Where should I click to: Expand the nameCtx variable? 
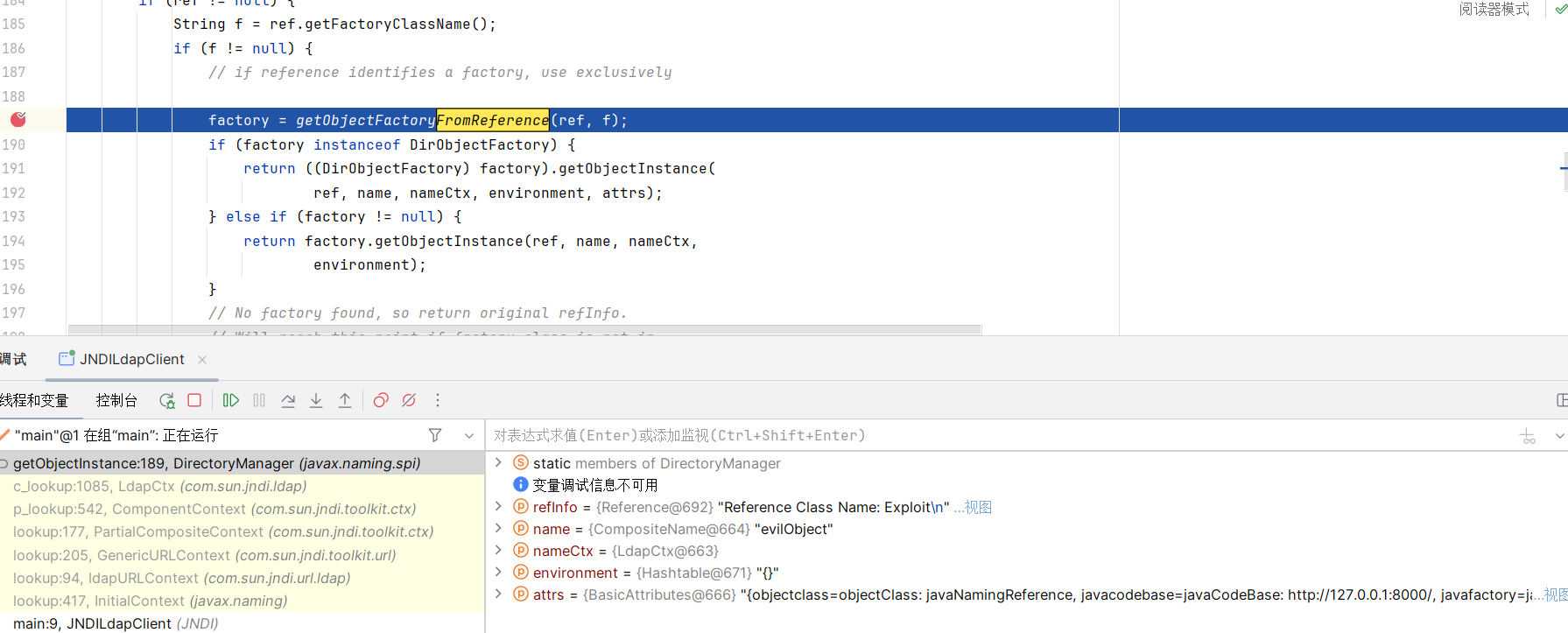tap(498, 550)
